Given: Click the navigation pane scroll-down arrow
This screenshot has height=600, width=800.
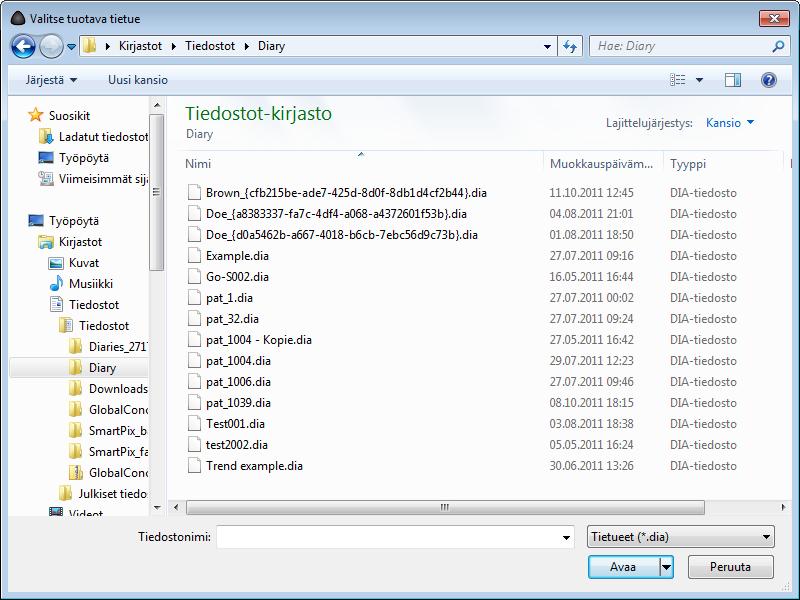Looking at the screenshot, I should pos(157,508).
